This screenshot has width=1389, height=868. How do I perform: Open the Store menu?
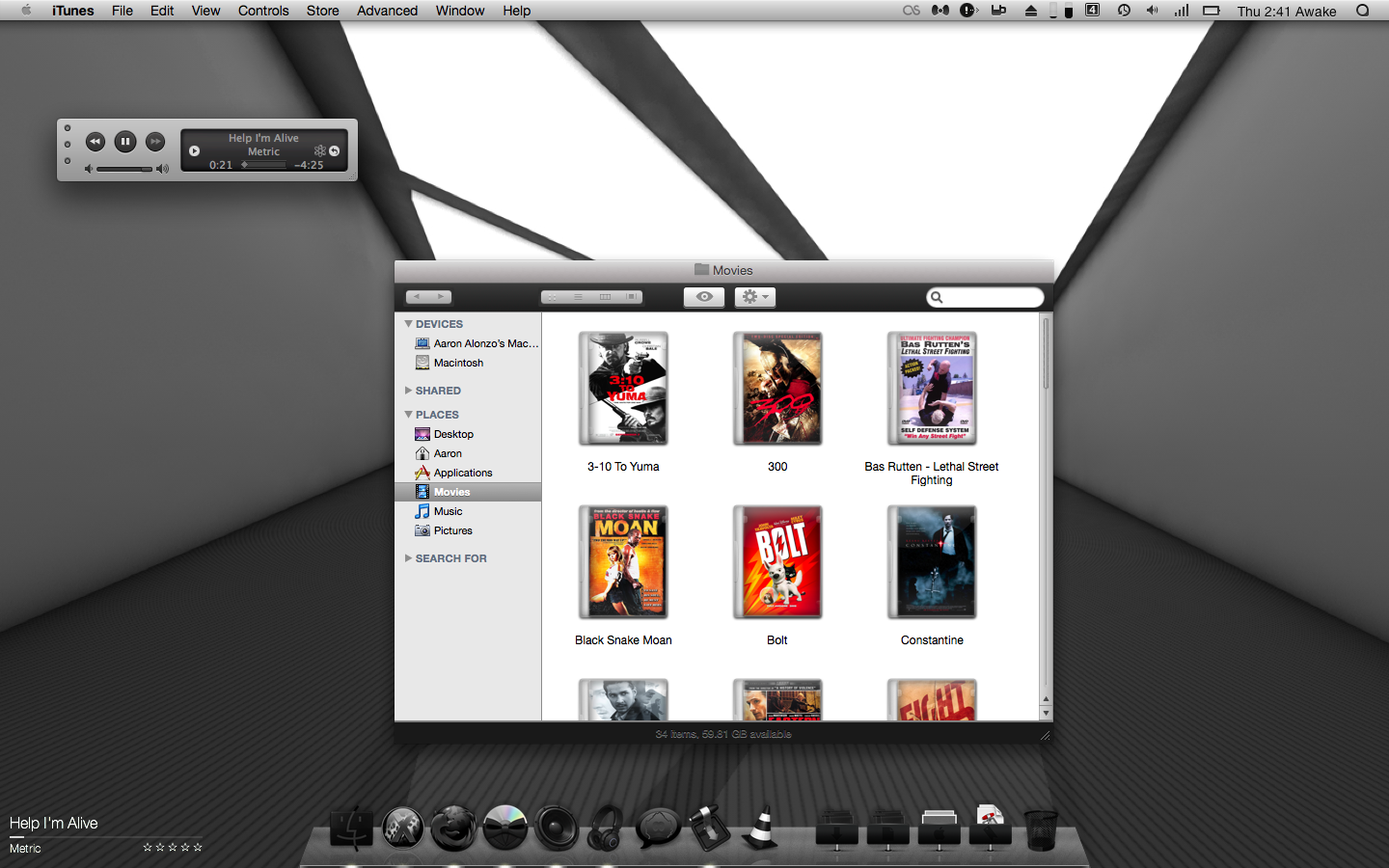323,11
